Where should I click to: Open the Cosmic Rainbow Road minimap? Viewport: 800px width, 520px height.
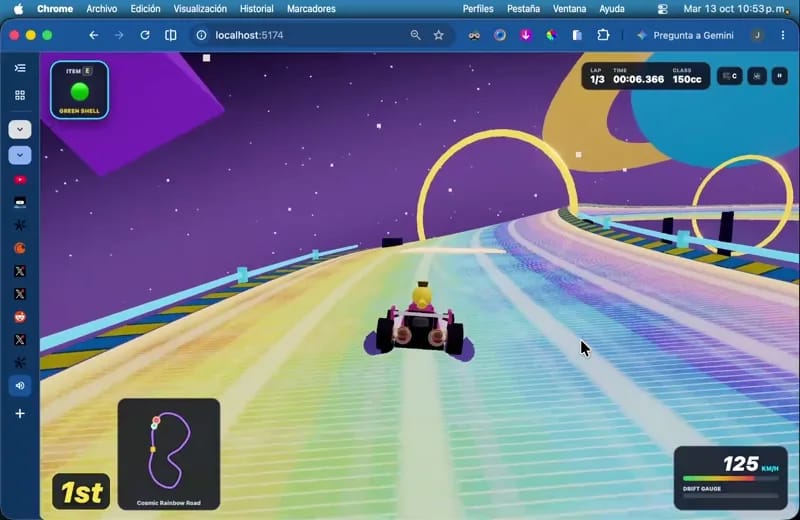[x=169, y=454]
